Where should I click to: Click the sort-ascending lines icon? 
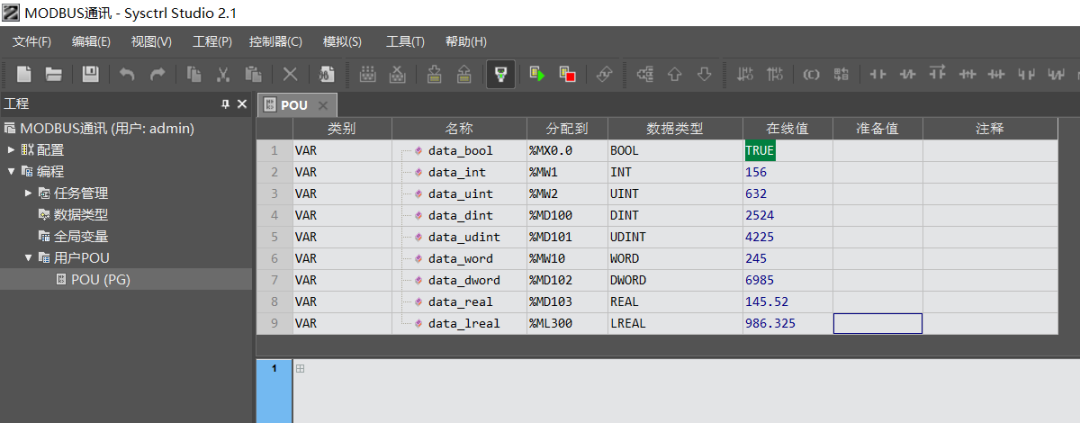(x=775, y=74)
